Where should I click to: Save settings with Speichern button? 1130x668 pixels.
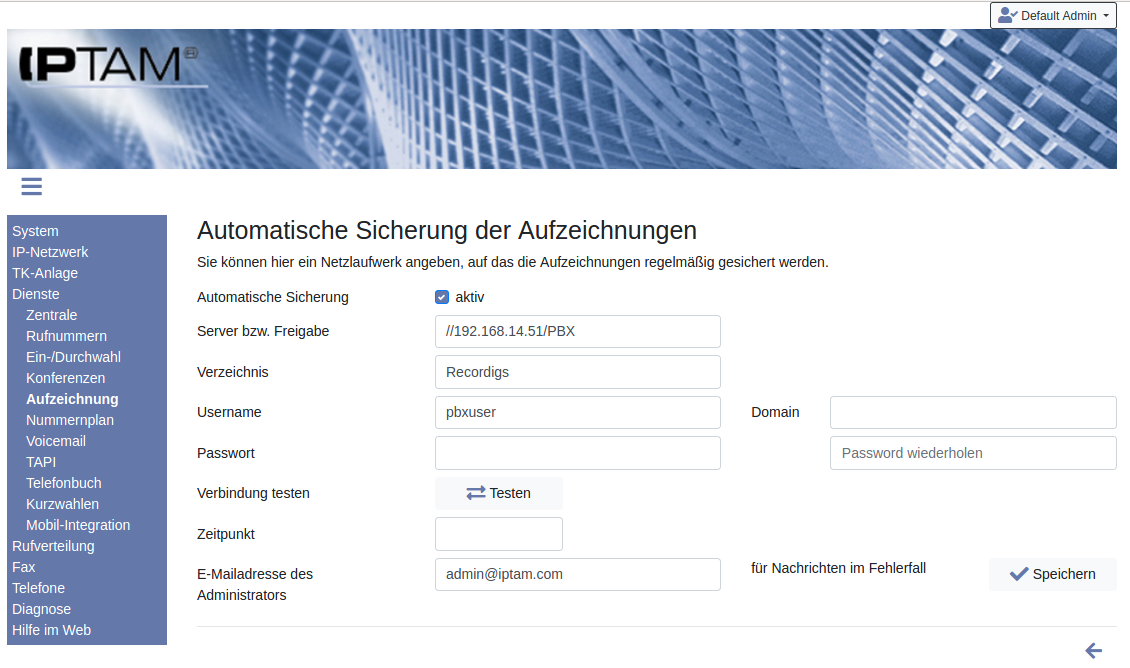pos(1052,574)
